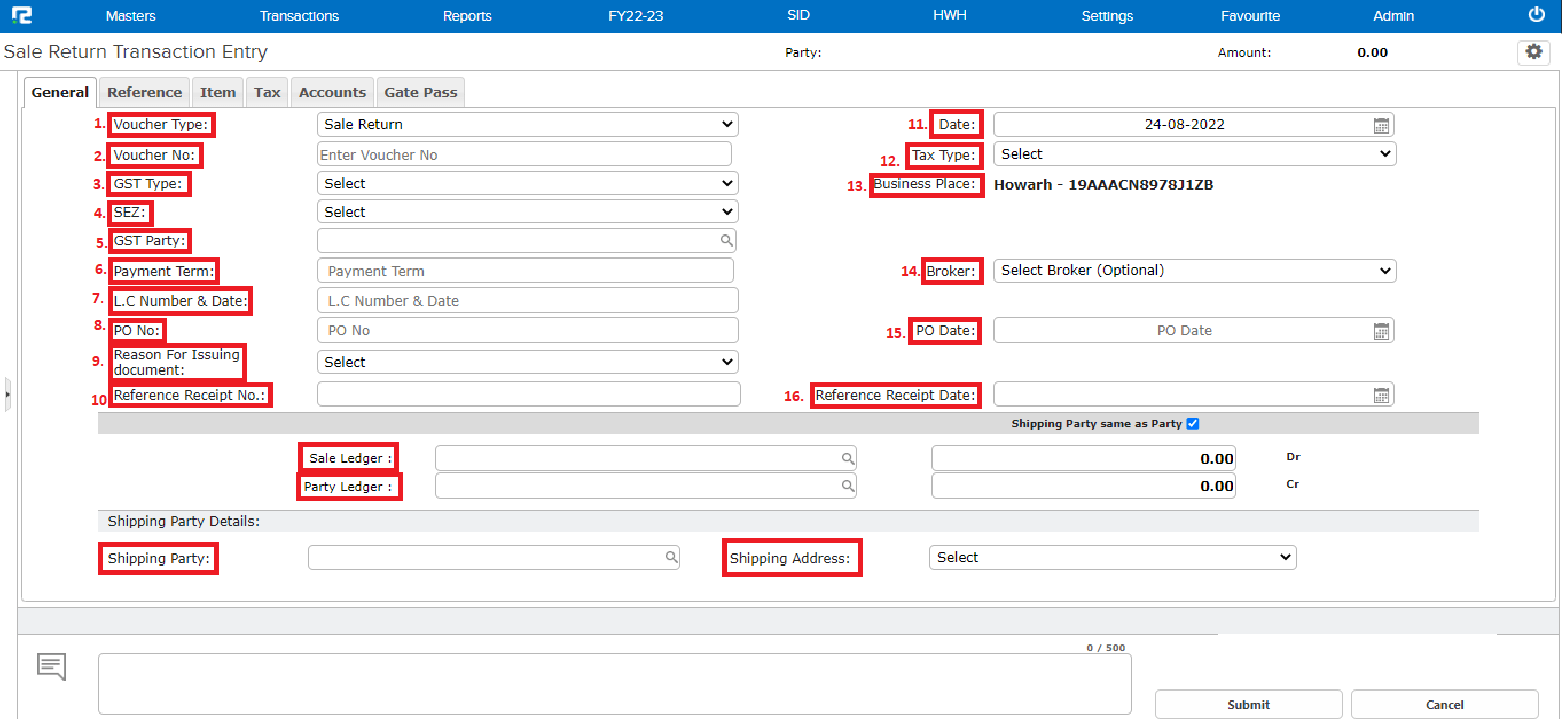The width and height of the screenshot is (1562, 720).
Task: Click the Party Ledger search icon
Action: point(847,486)
